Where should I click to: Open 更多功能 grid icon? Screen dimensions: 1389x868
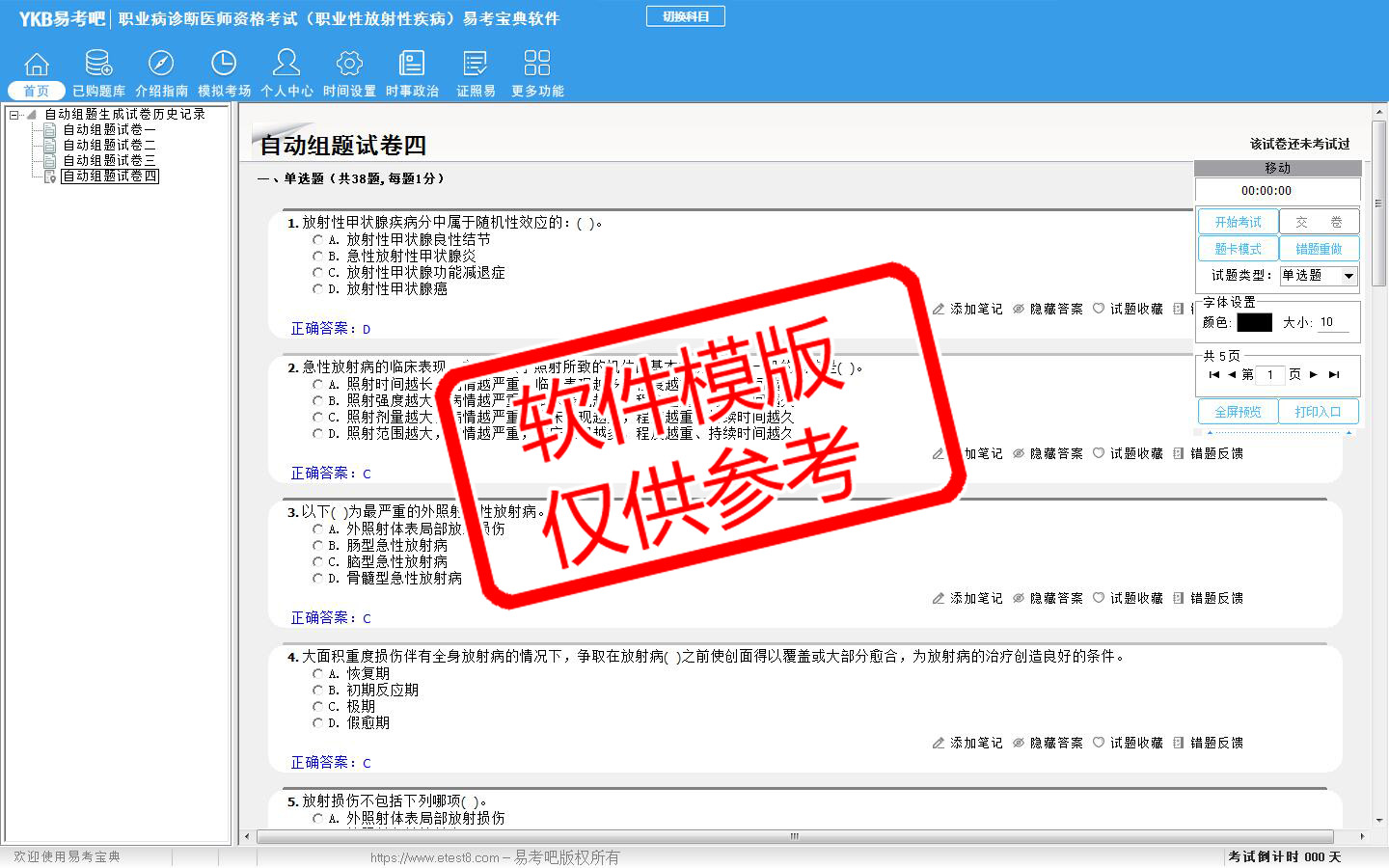pos(537,64)
